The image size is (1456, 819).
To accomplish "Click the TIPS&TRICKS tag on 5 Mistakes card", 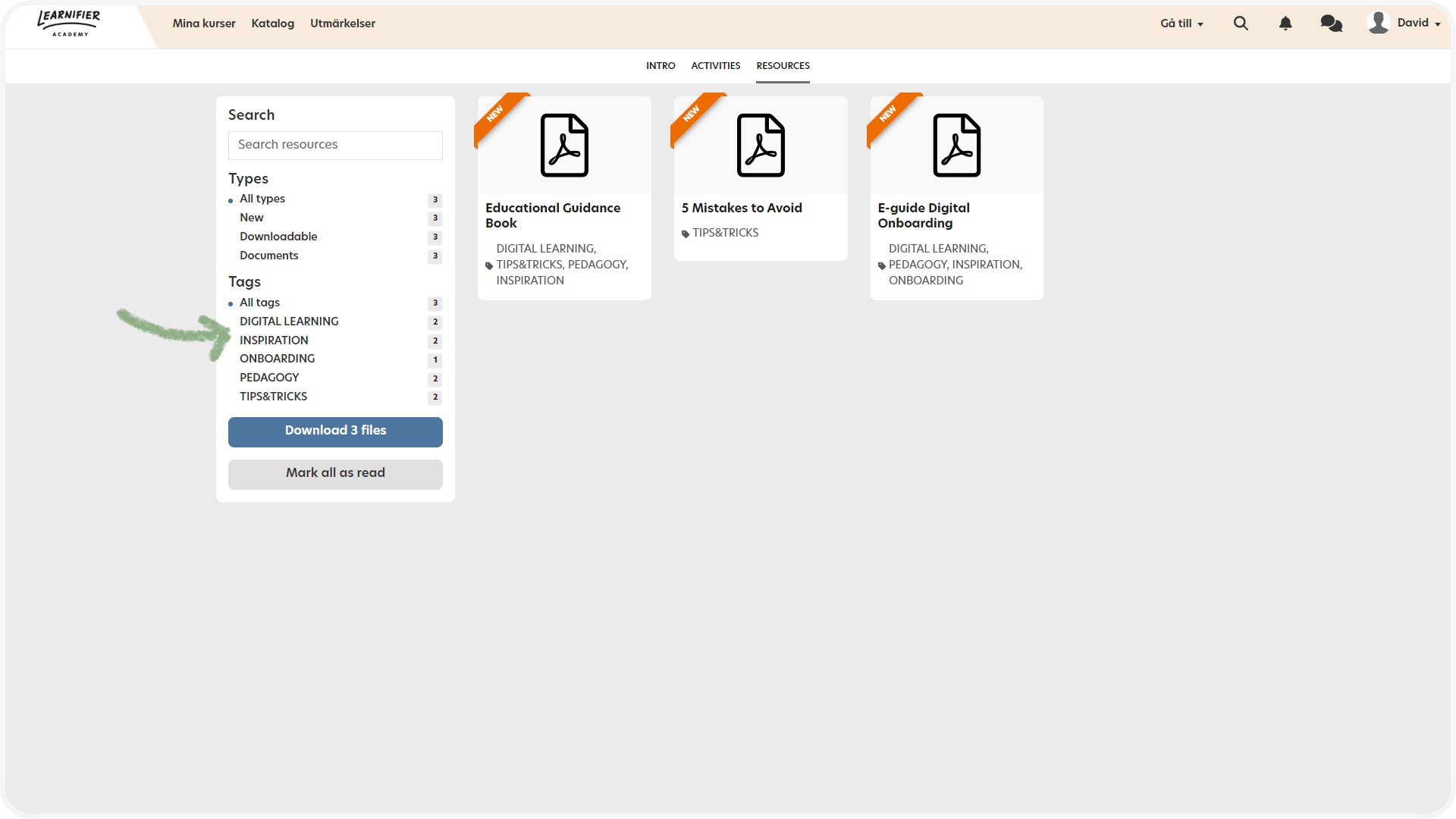I will [725, 233].
